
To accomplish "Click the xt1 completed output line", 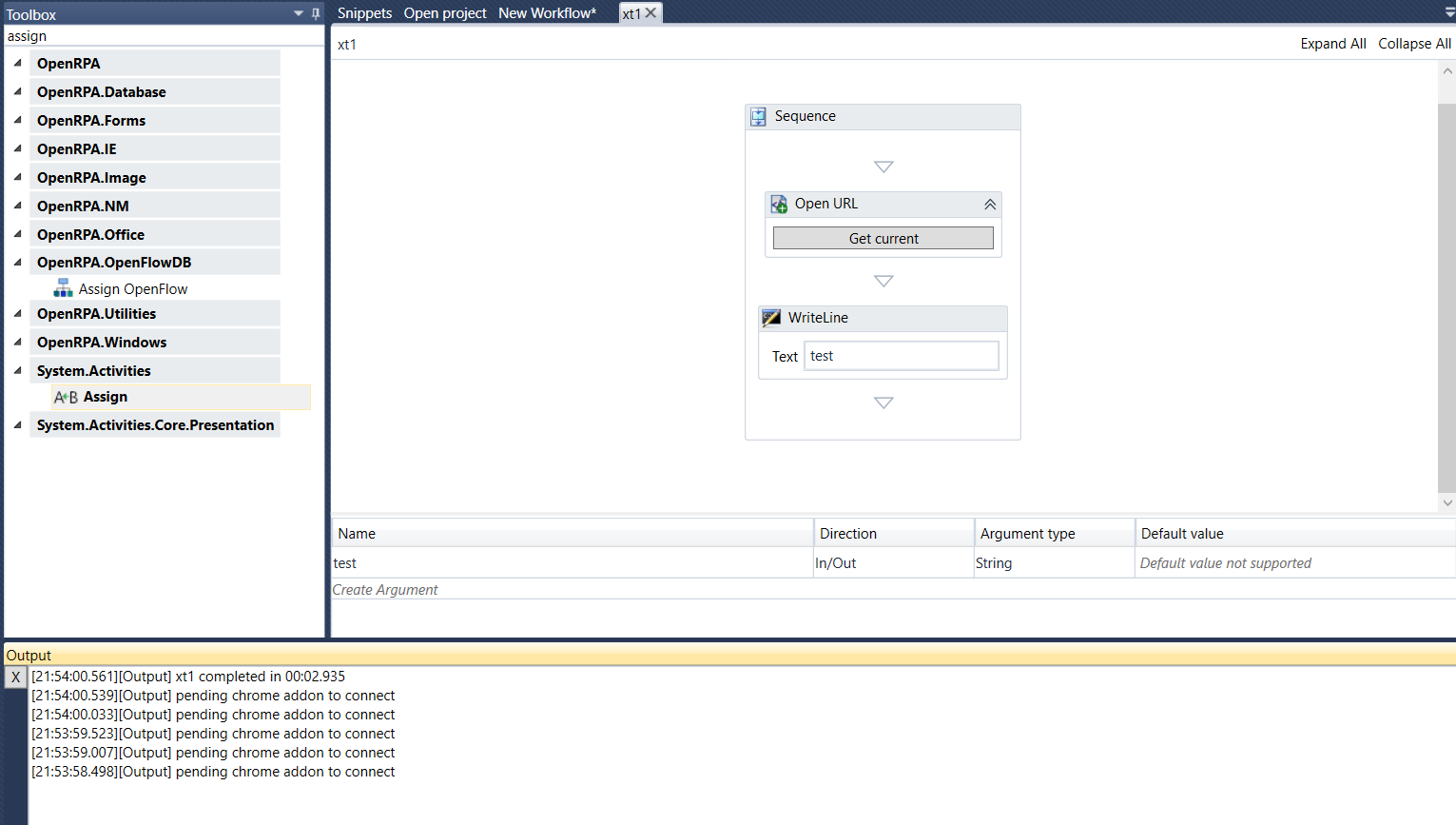I will 188,677.
